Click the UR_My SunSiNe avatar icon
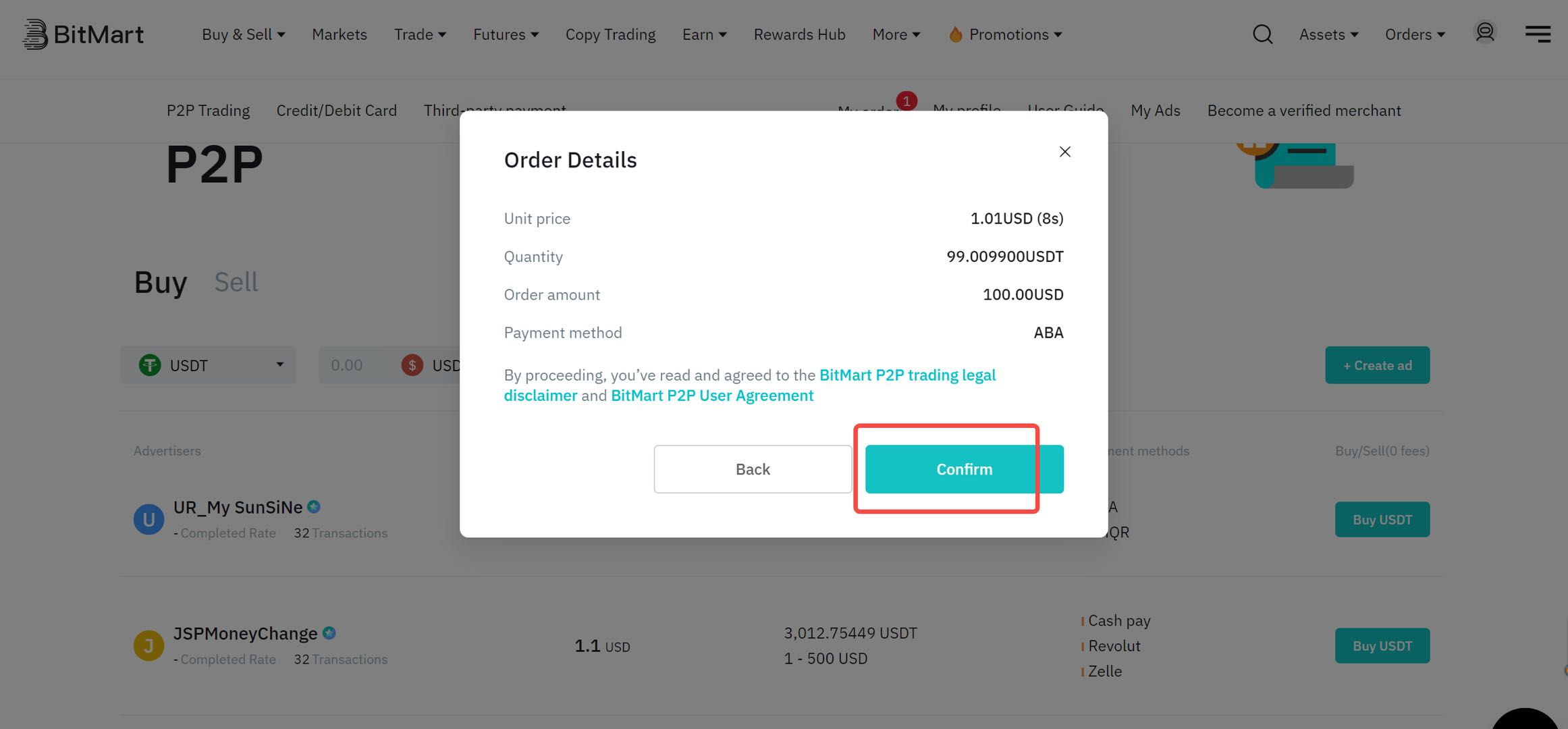This screenshot has height=729, width=1568. (148, 520)
